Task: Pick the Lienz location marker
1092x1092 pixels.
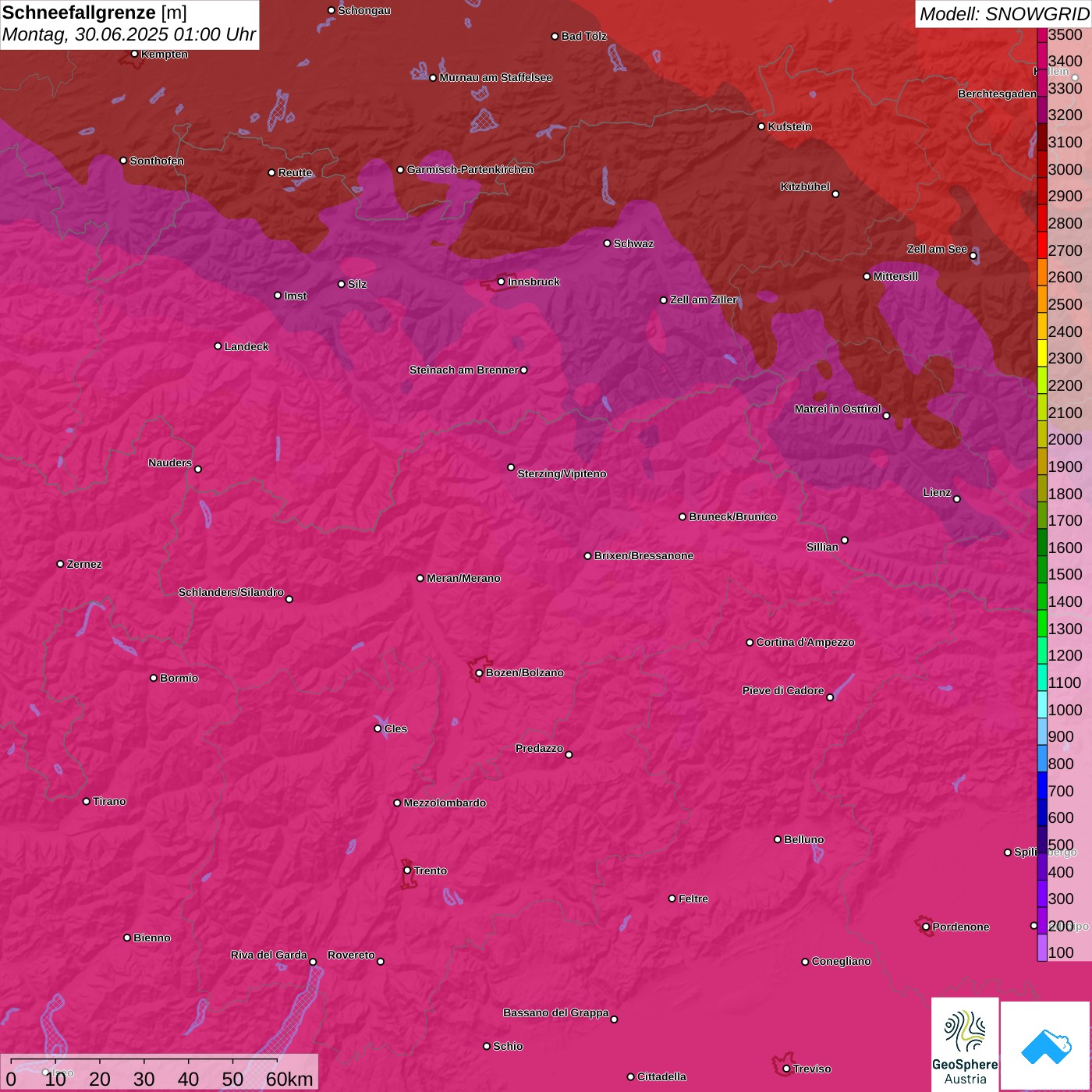Action: [x=957, y=499]
